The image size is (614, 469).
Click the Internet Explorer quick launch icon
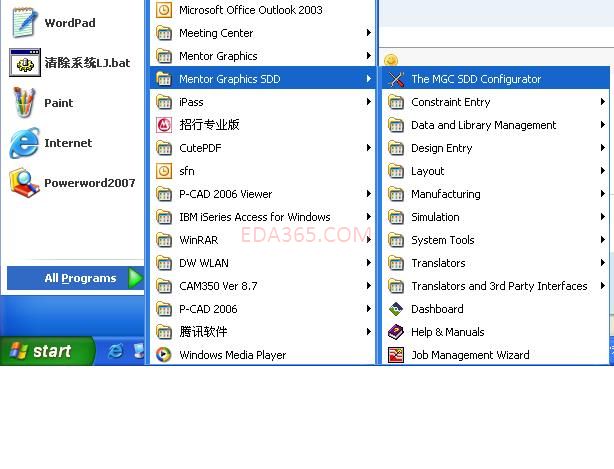coord(116,351)
